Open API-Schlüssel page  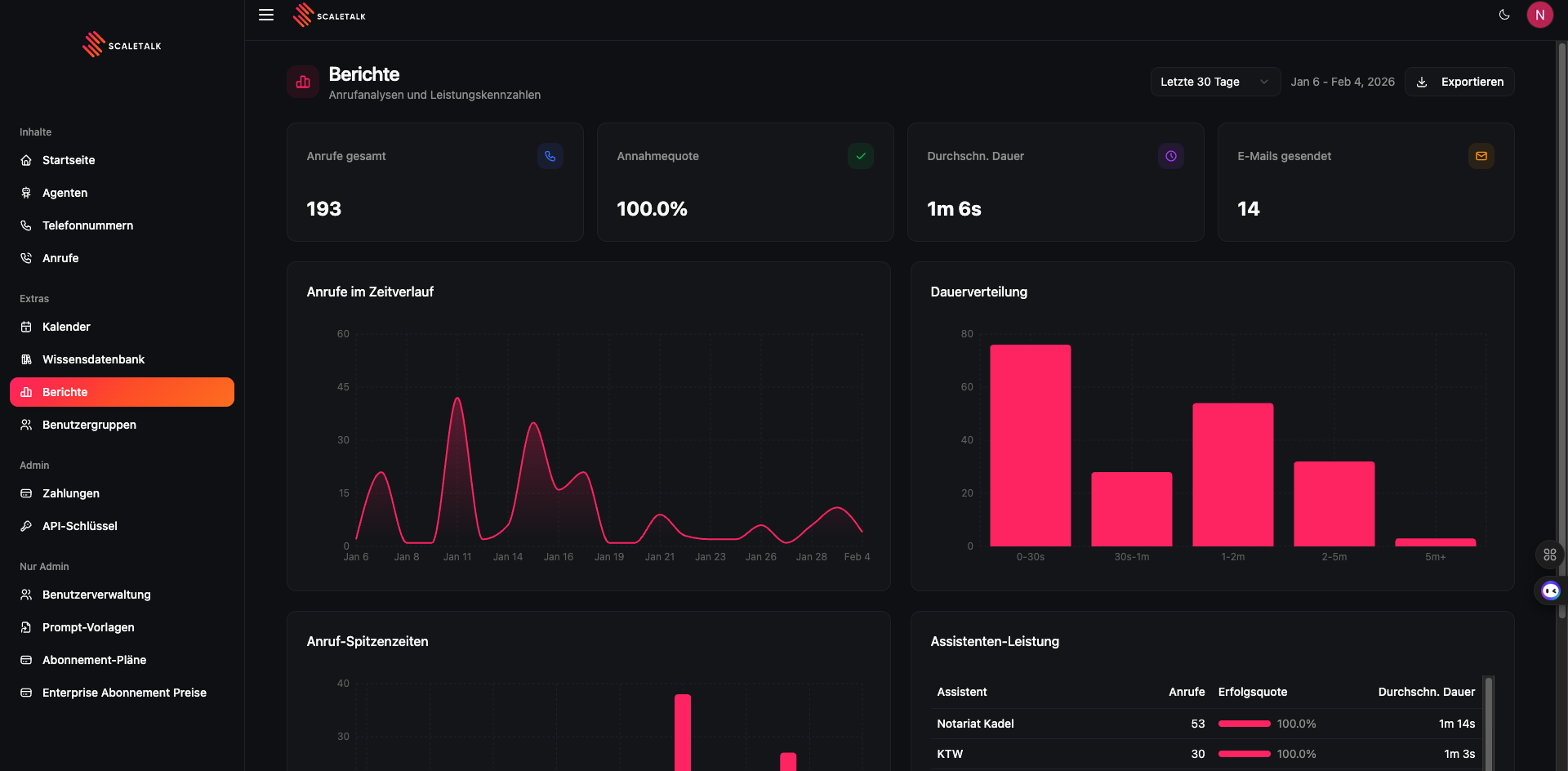point(122,526)
